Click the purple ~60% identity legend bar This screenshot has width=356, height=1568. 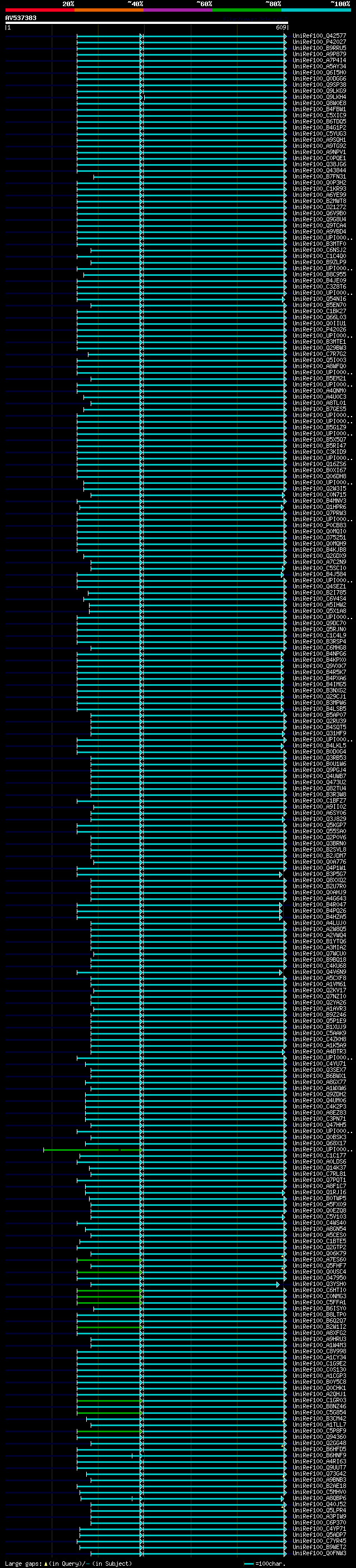click(x=177, y=10)
